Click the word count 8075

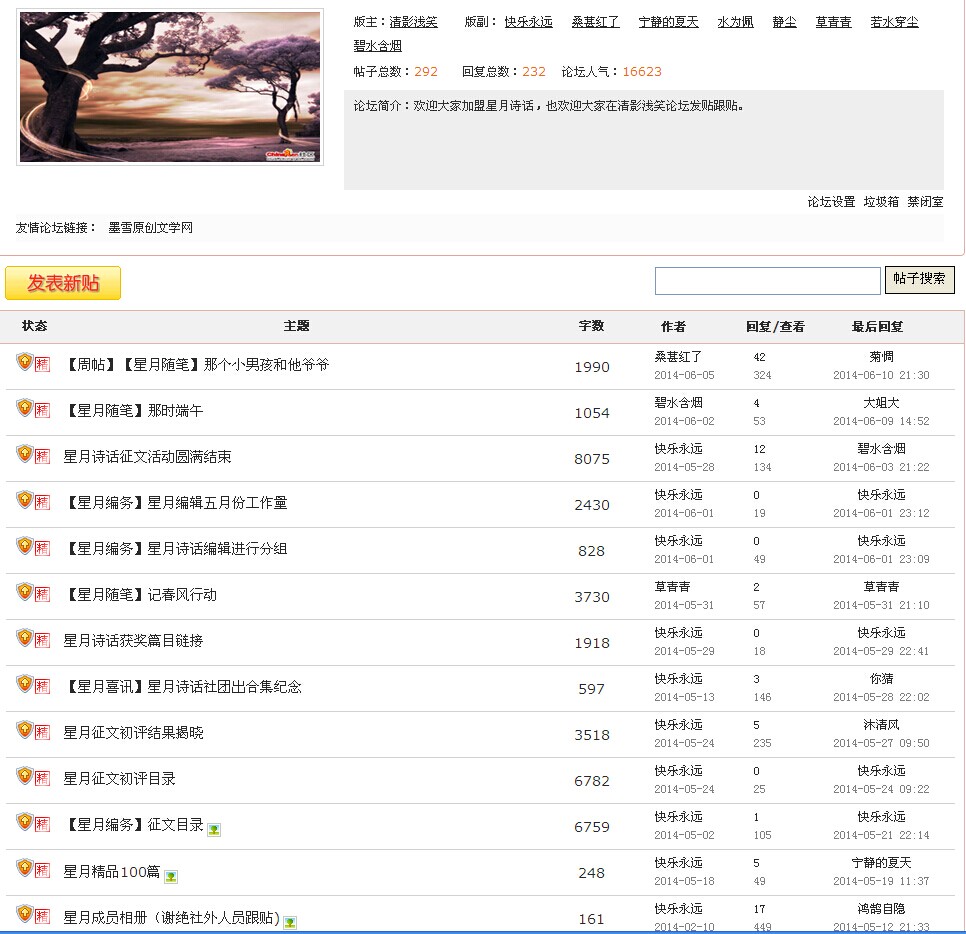click(591, 459)
